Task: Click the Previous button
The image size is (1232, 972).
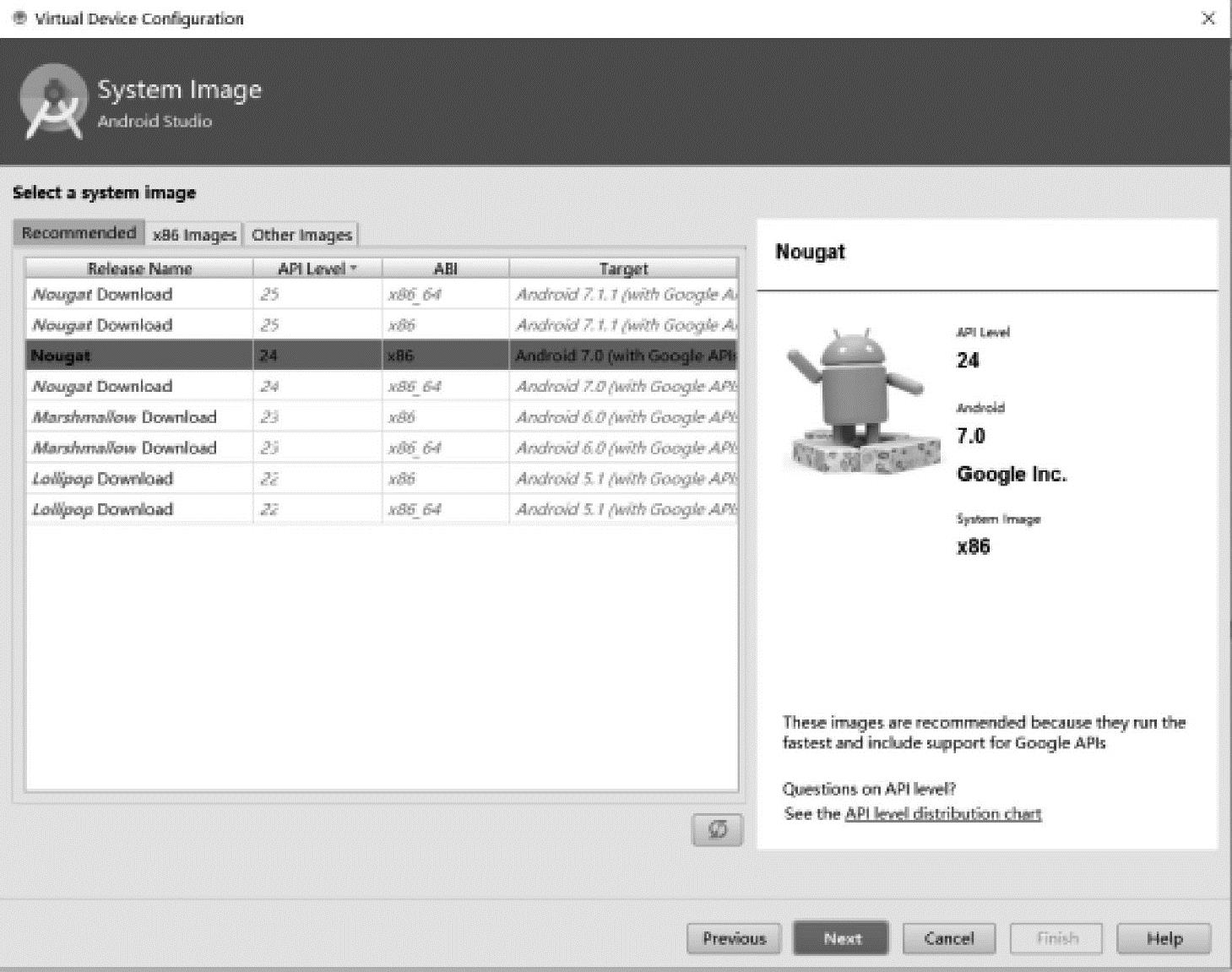Action: pyautogui.click(x=734, y=938)
